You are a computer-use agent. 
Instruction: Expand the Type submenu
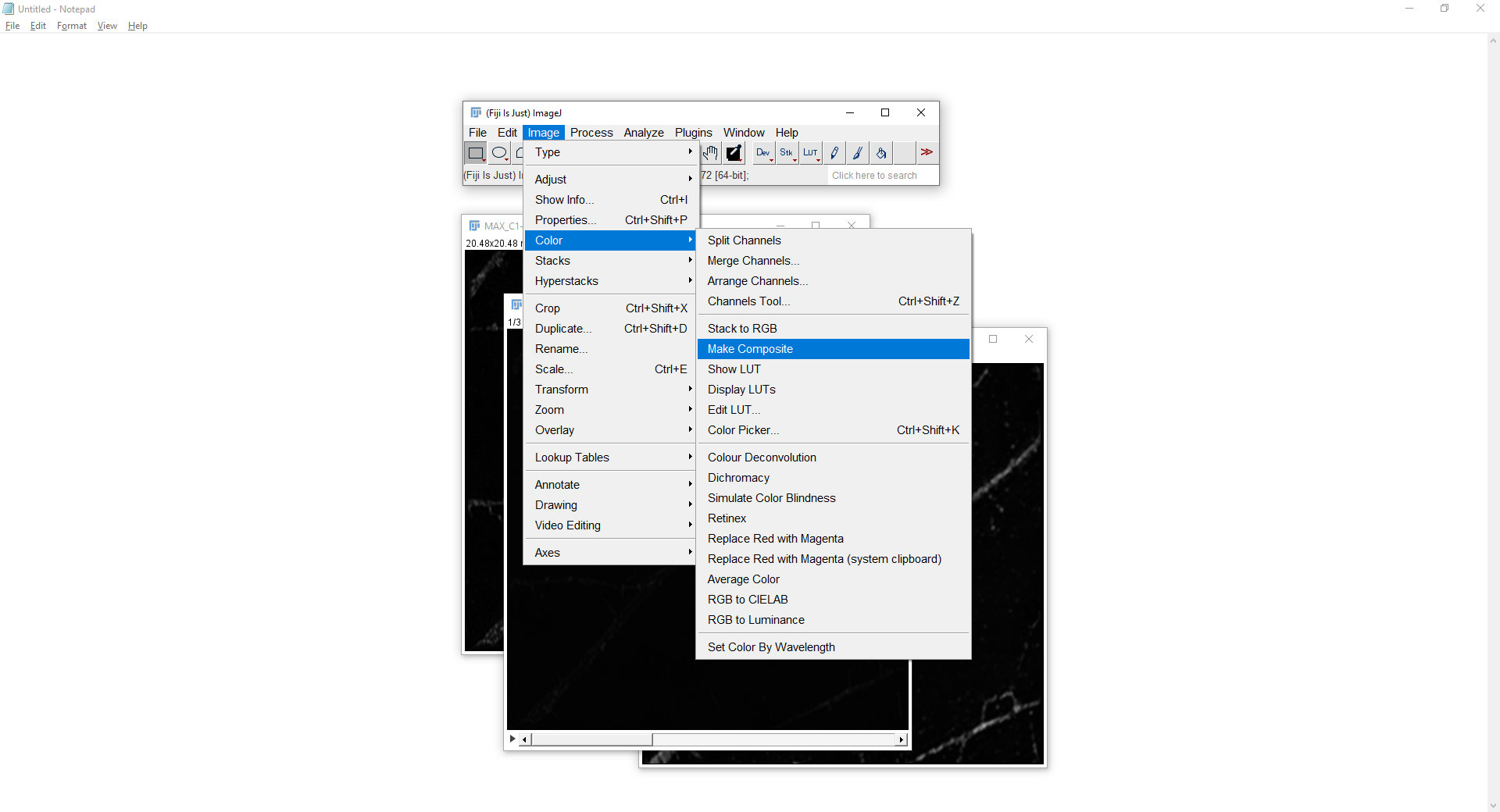[x=611, y=152]
